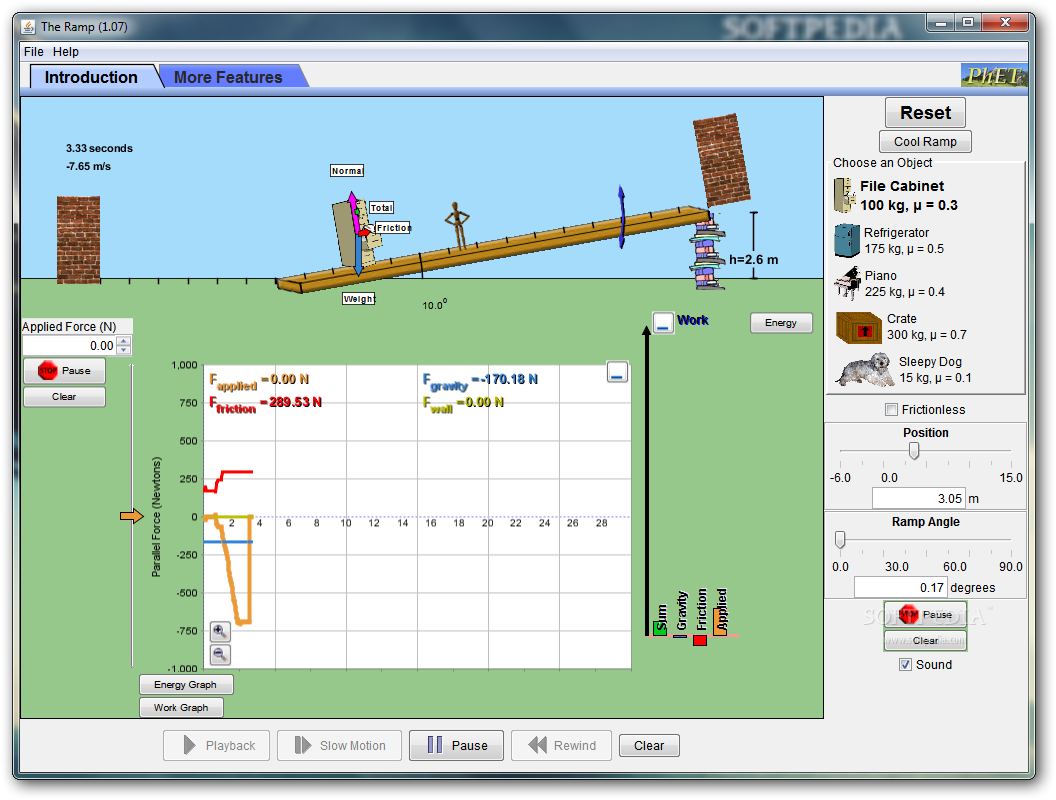Click the Weight force label
The width and height of the screenshot is (1056, 800).
(x=359, y=299)
